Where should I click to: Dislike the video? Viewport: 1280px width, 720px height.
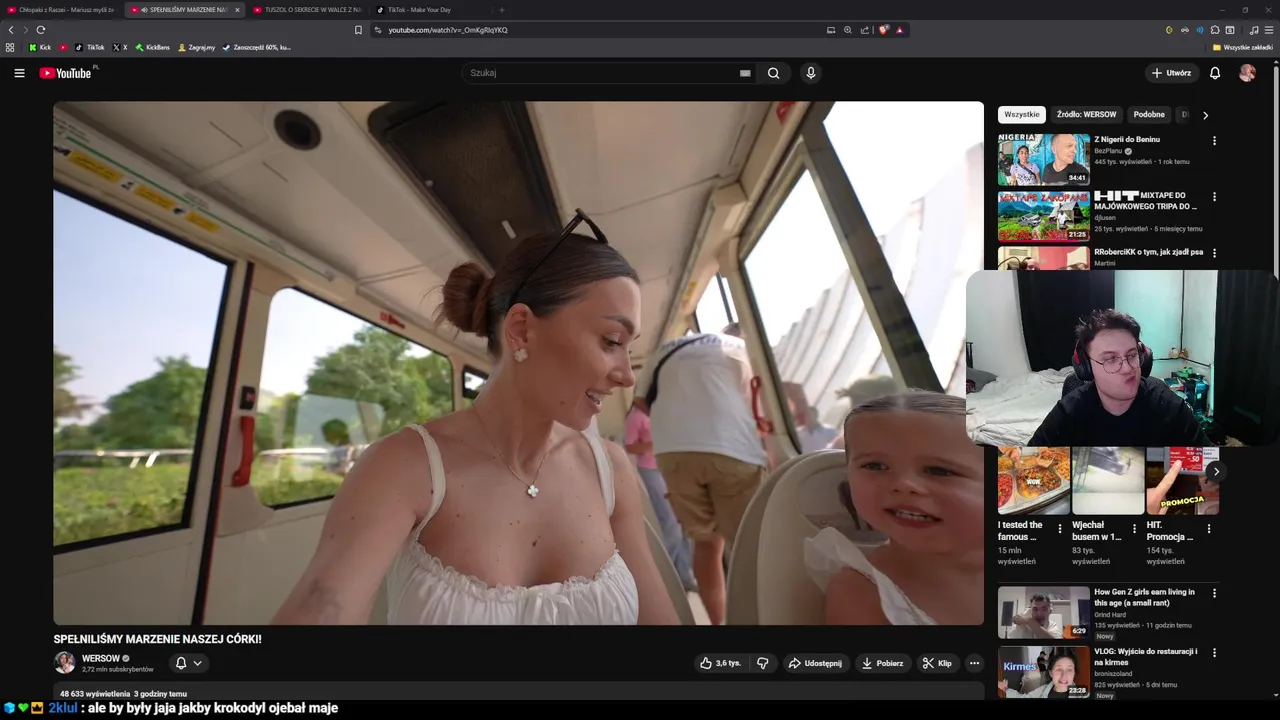tap(763, 663)
